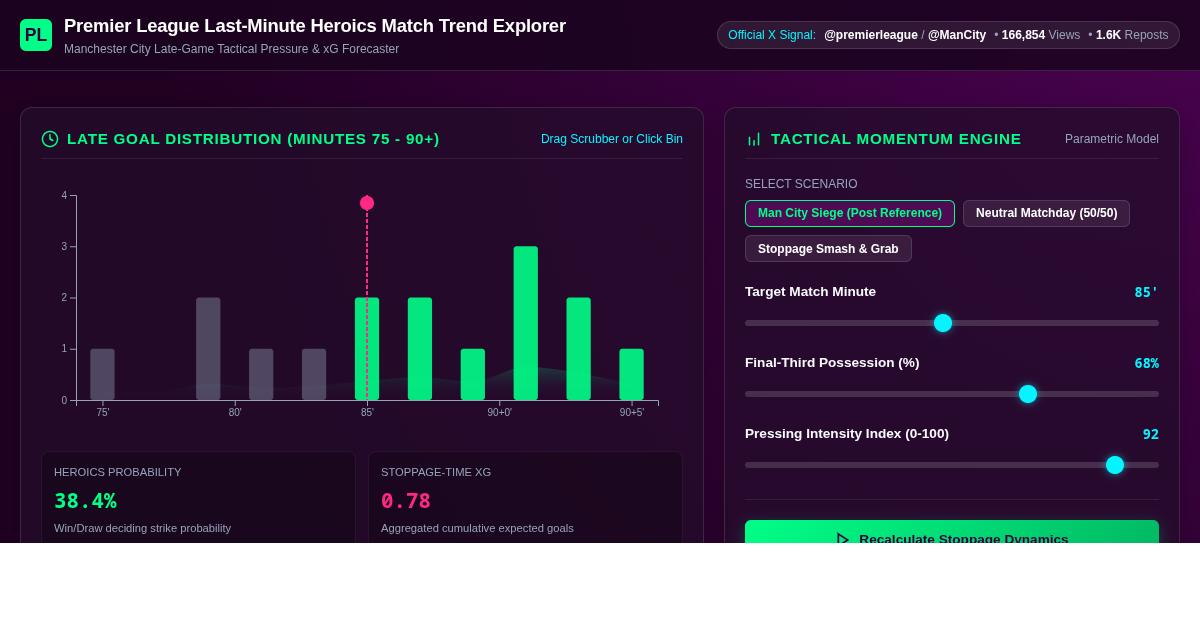Click the green bar under the scrubber at 85'
Screen dimensions: 1200x630
367,349
